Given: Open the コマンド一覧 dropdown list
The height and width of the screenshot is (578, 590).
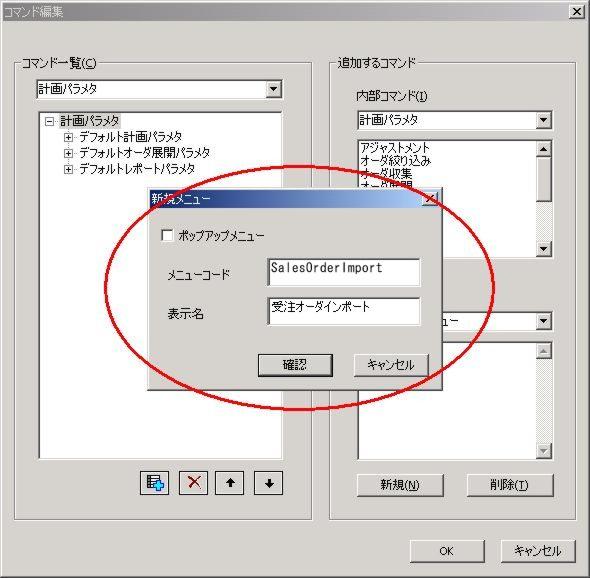Looking at the screenshot, I should [x=274, y=89].
